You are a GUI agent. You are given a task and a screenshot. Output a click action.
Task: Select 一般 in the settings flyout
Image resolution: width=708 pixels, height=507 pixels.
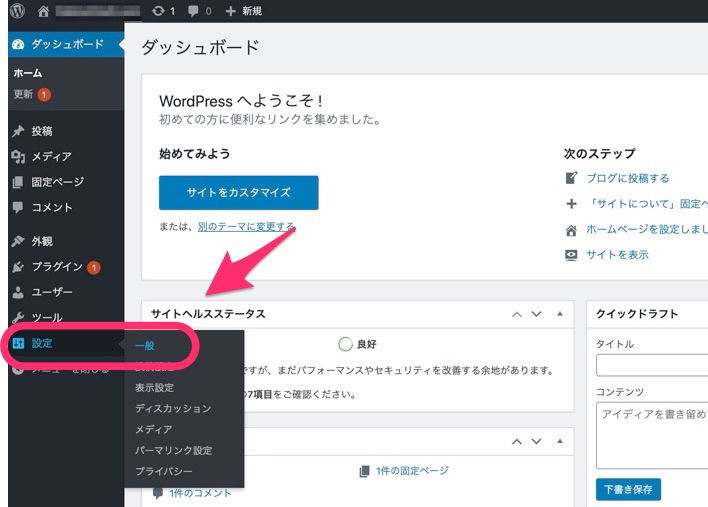point(145,346)
